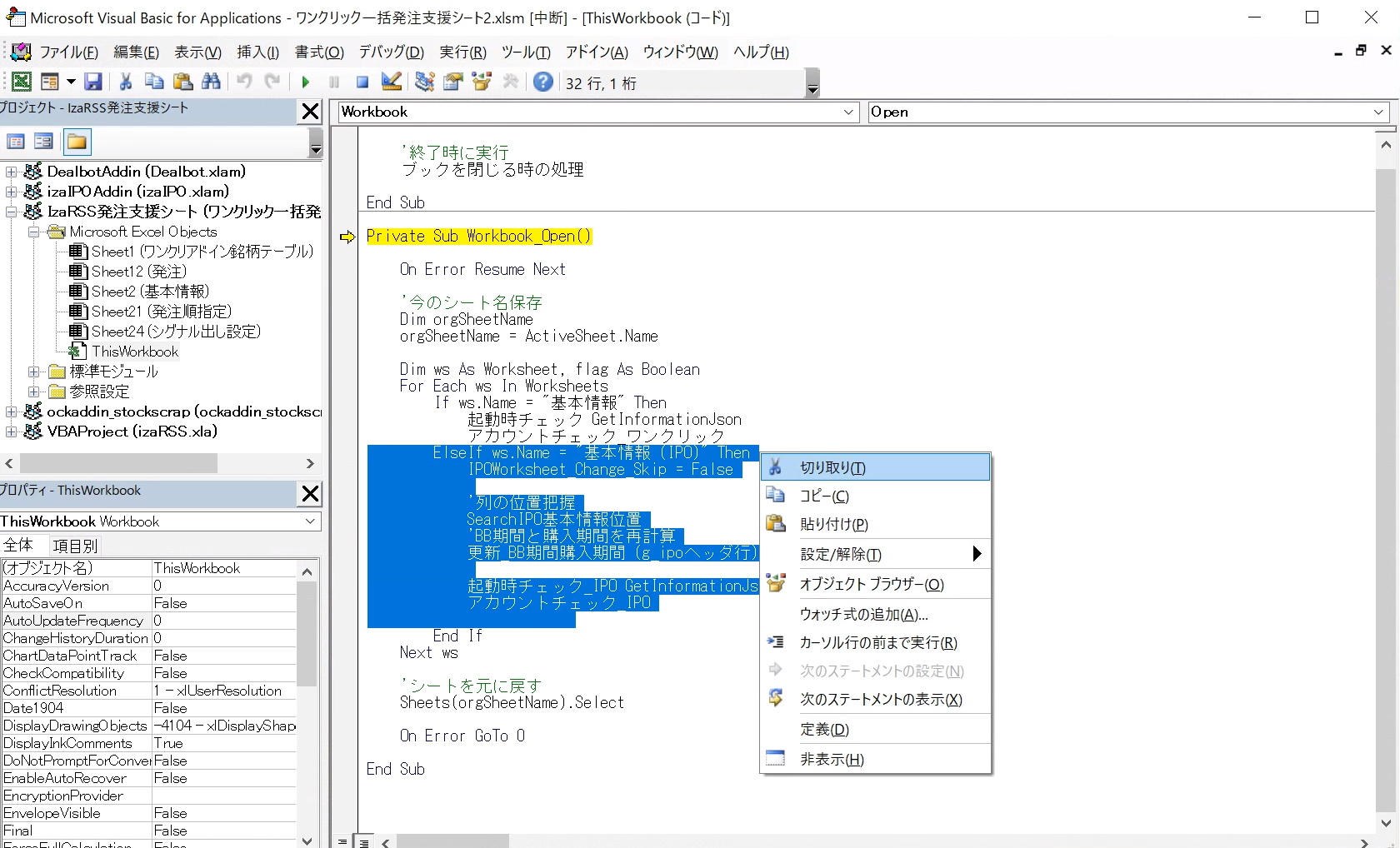Click the Insert UserForm toolbar icon
1400x848 pixels.
pyautogui.click(x=49, y=82)
